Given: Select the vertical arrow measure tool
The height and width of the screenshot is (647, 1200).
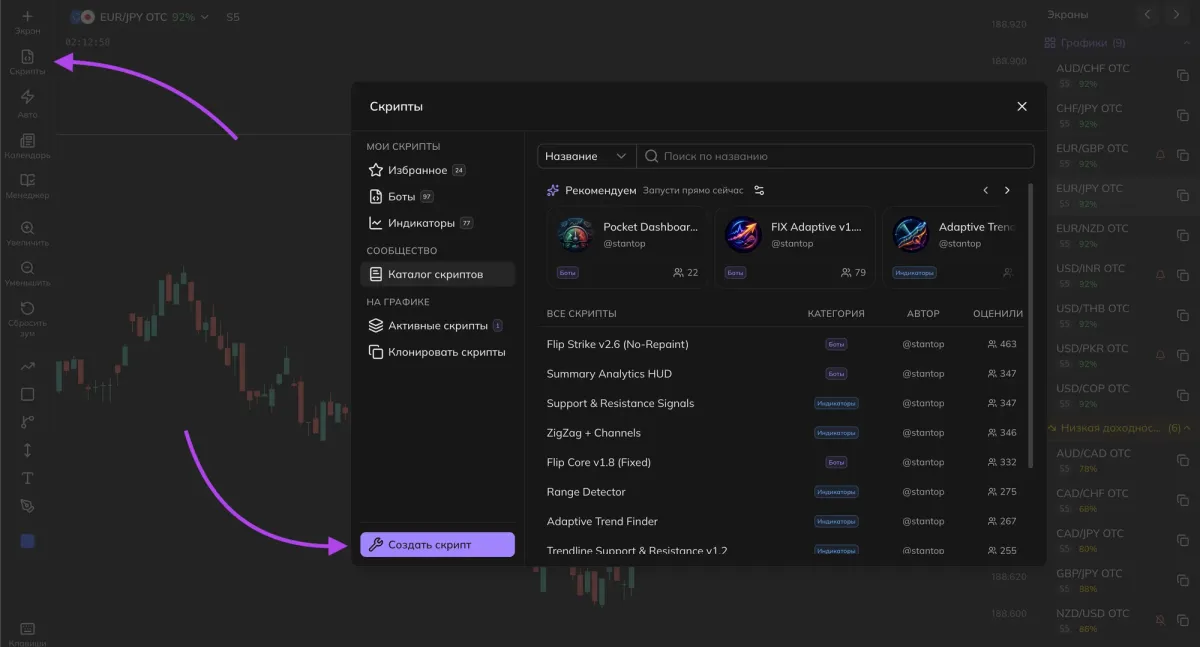Looking at the screenshot, I should pos(27,450).
